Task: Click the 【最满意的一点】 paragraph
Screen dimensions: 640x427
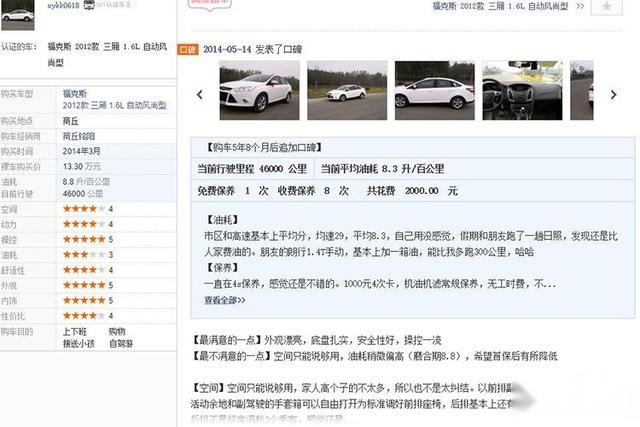Action: pyautogui.click(x=316, y=340)
